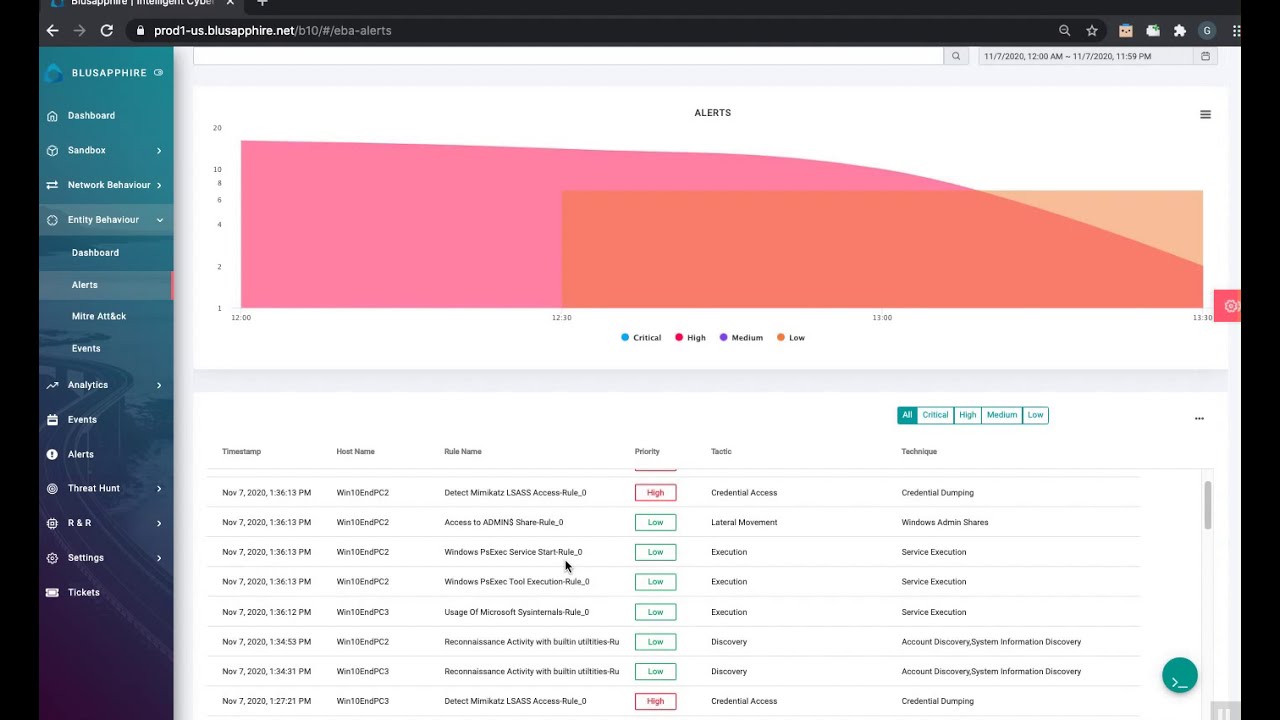Open the chart hamburger menu
The height and width of the screenshot is (720, 1280).
point(1205,115)
